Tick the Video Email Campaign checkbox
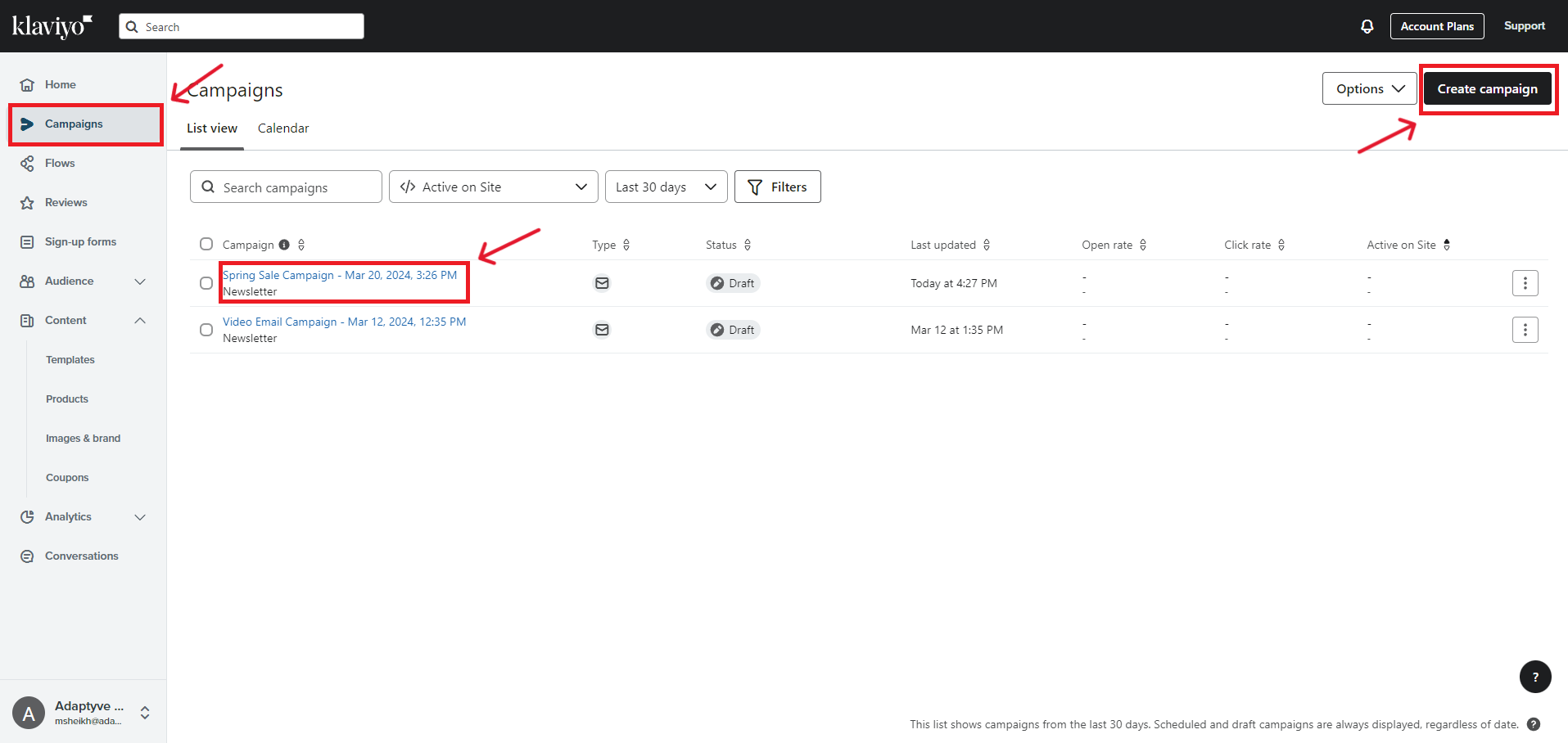This screenshot has height=743, width=1568. tap(206, 330)
